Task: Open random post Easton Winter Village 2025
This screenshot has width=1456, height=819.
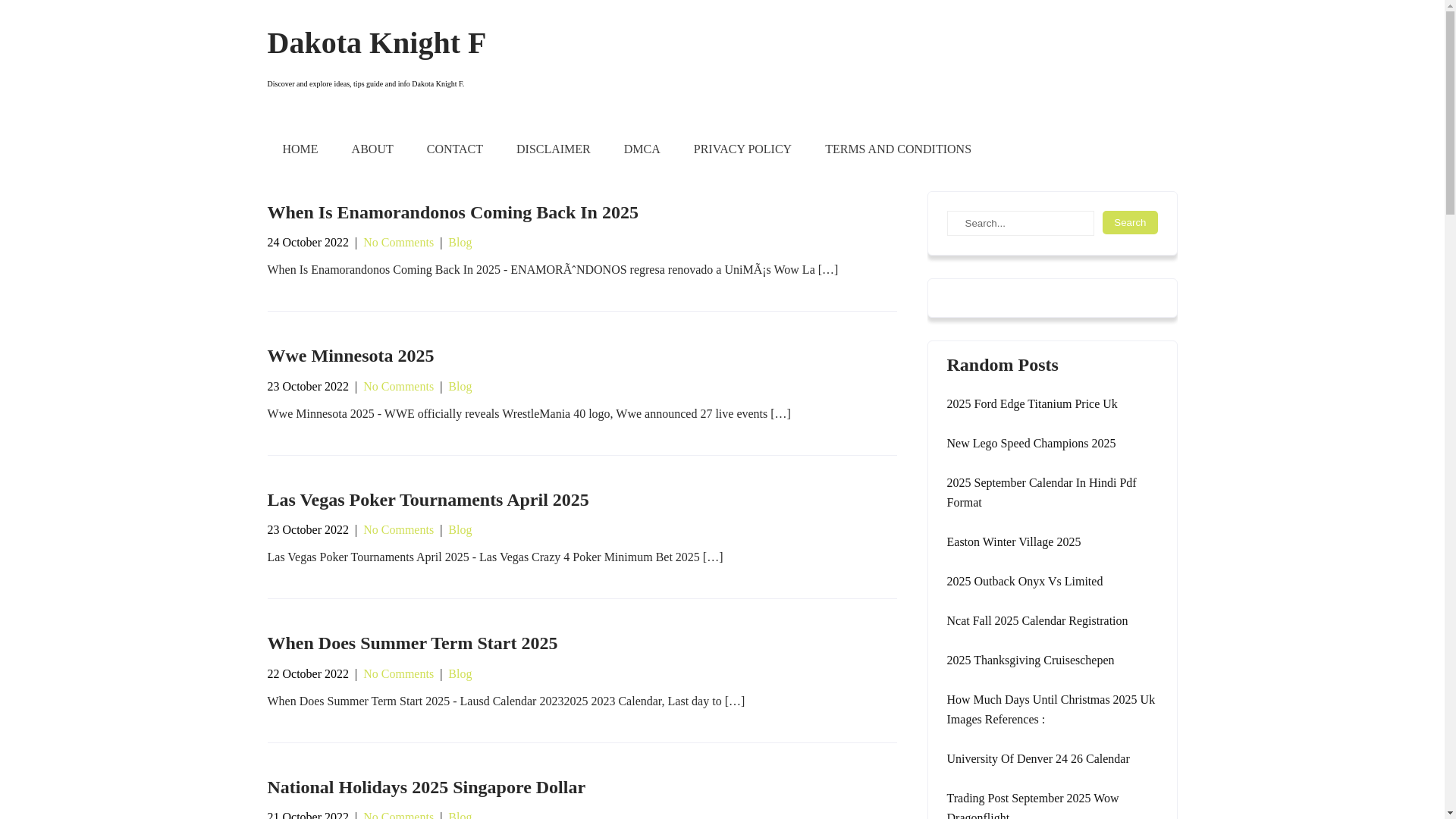Action: pyautogui.click(x=1013, y=542)
